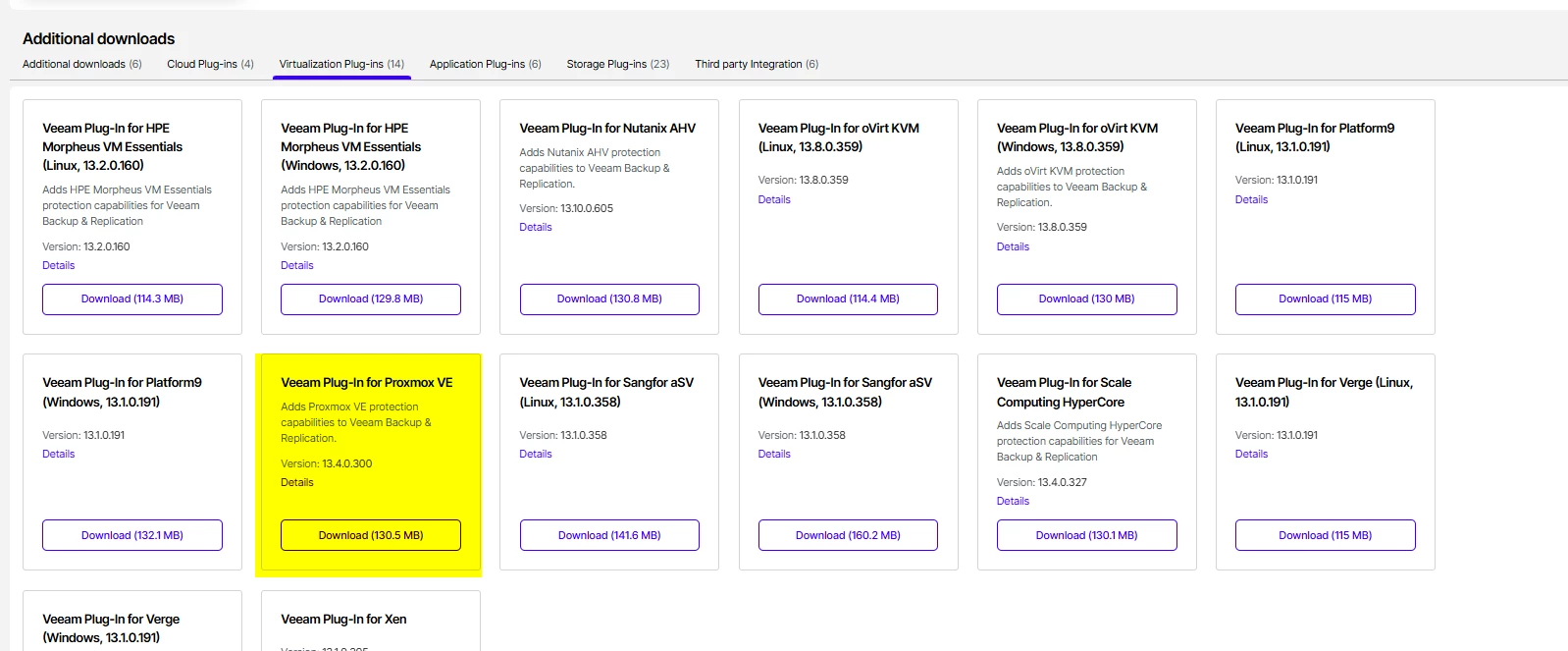Open Details for Platform9 Windows plug-in
The height and width of the screenshot is (651, 1568).
pos(59,454)
